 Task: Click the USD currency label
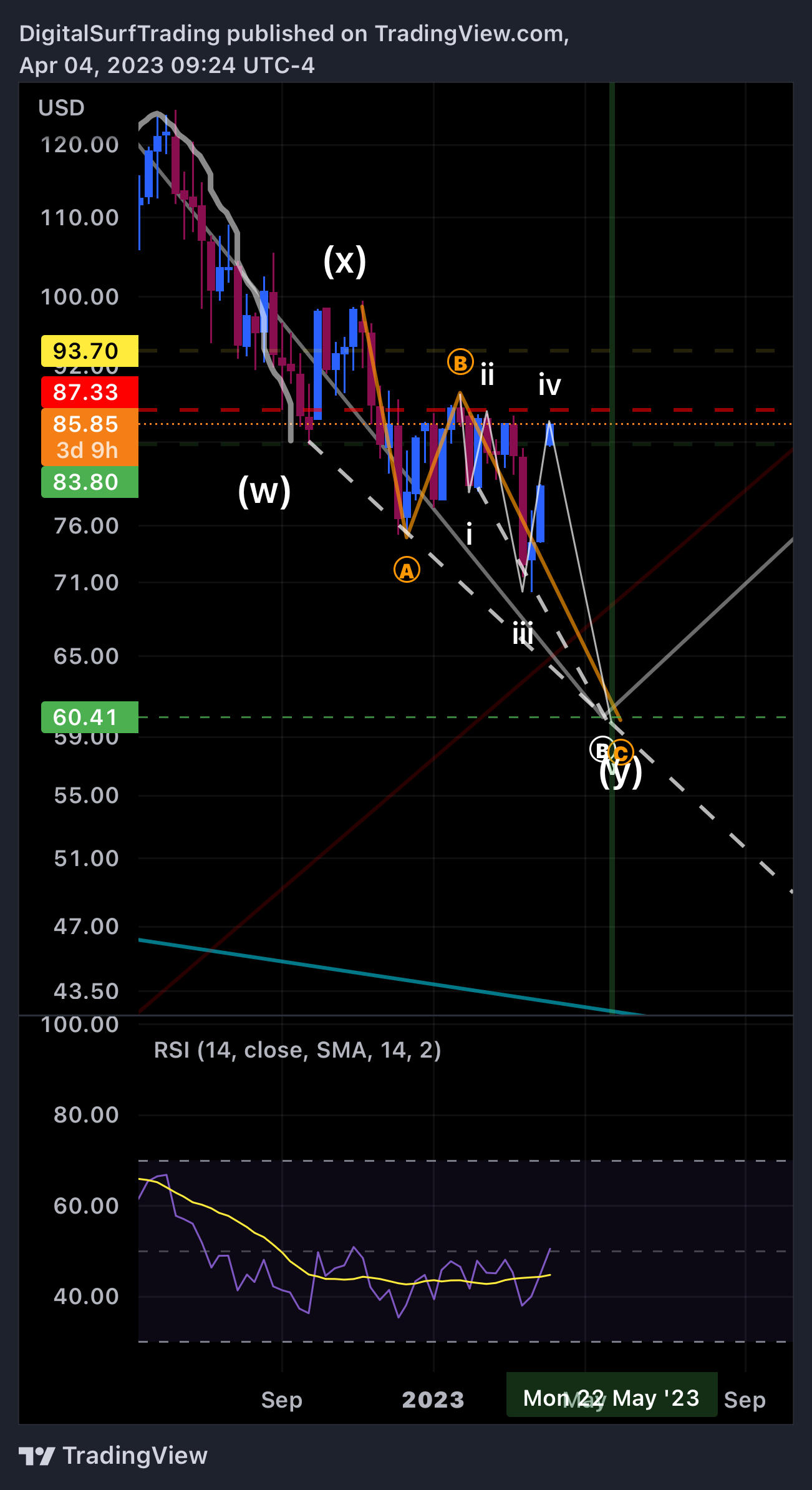point(61,108)
